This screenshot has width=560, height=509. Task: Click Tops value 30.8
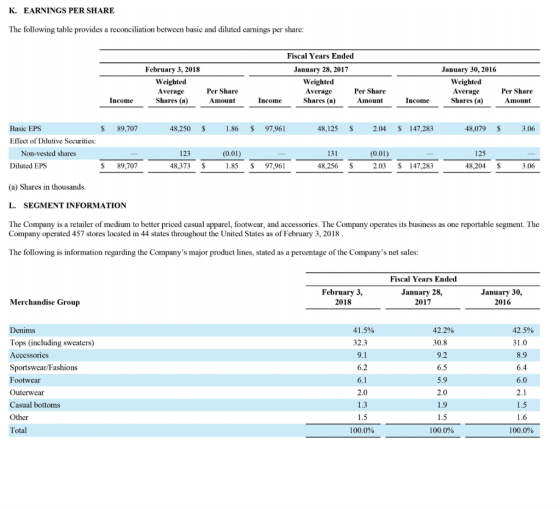point(440,343)
